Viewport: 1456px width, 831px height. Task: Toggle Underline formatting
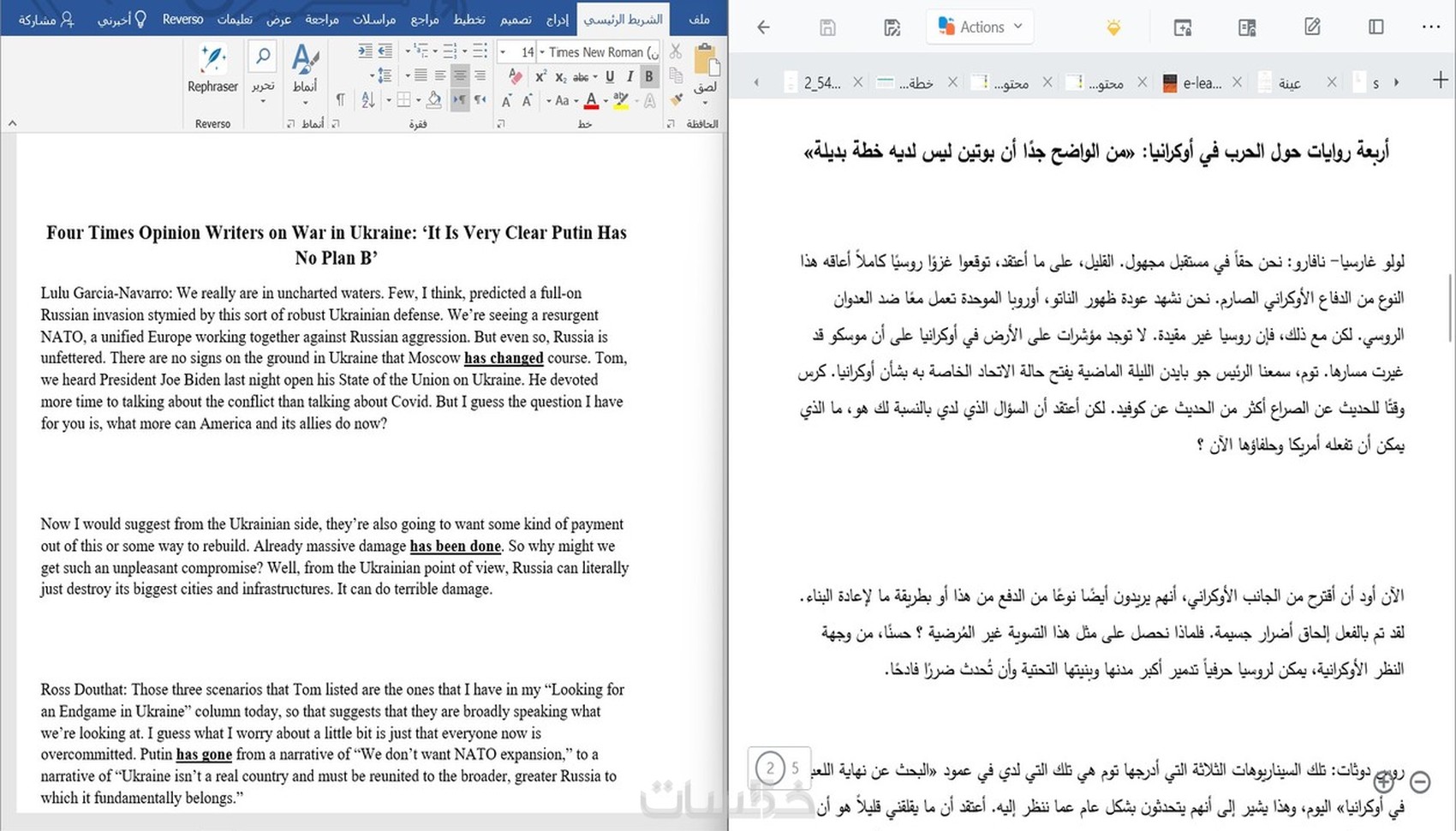click(610, 76)
